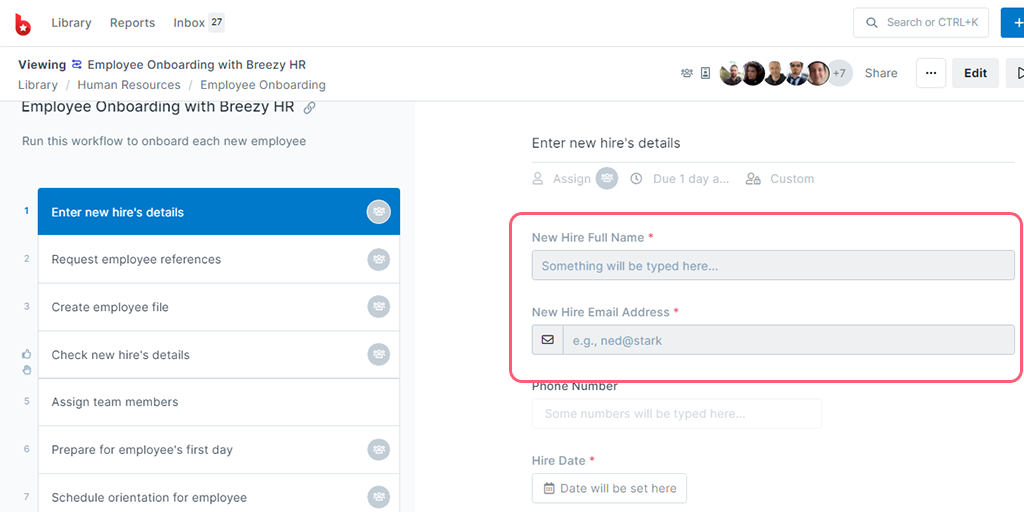Select task Request employee references
Image resolution: width=1024 pixels, height=512 pixels.
point(219,259)
